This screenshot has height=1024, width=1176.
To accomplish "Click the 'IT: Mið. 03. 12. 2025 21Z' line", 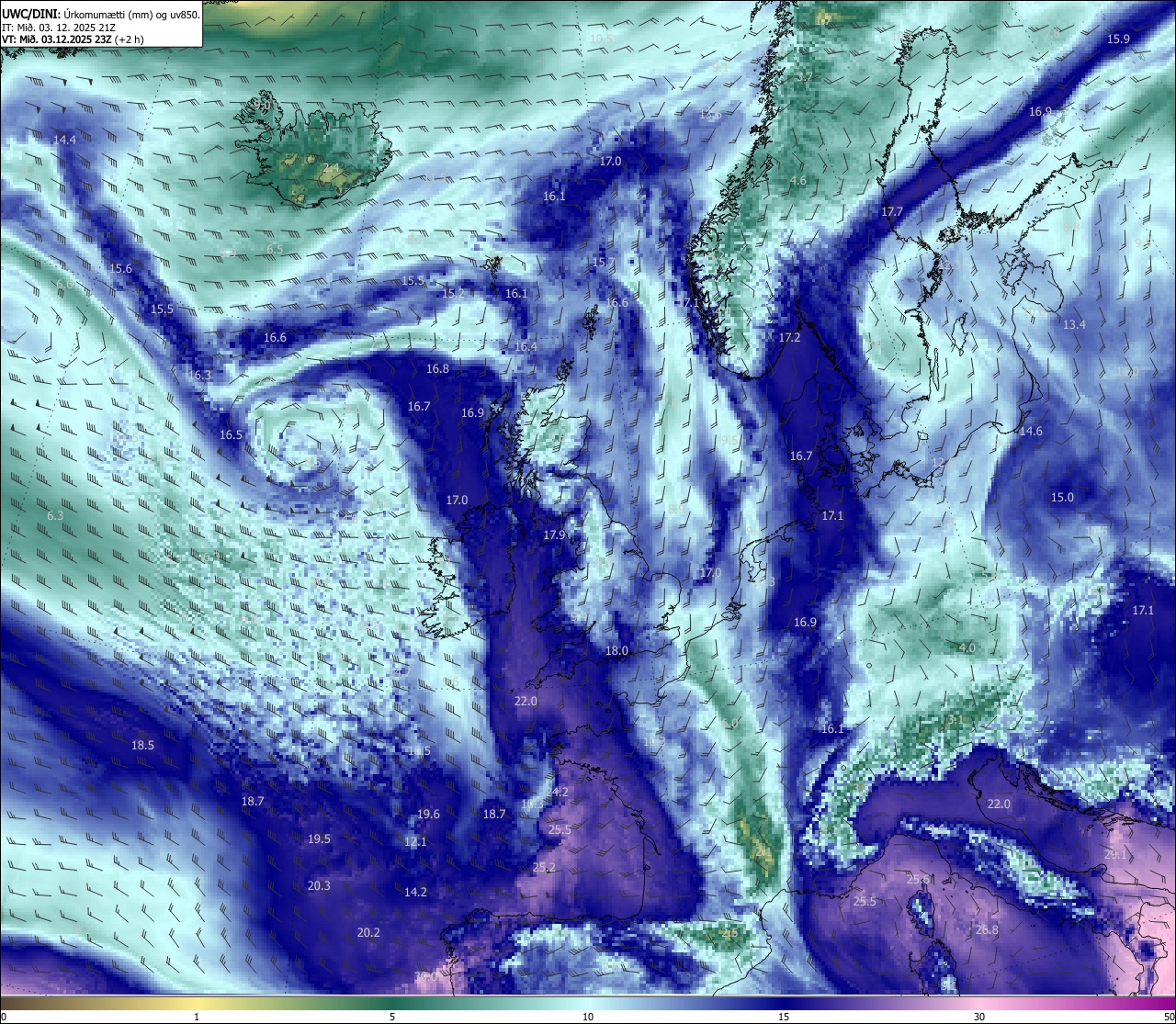I will coord(58,28).
